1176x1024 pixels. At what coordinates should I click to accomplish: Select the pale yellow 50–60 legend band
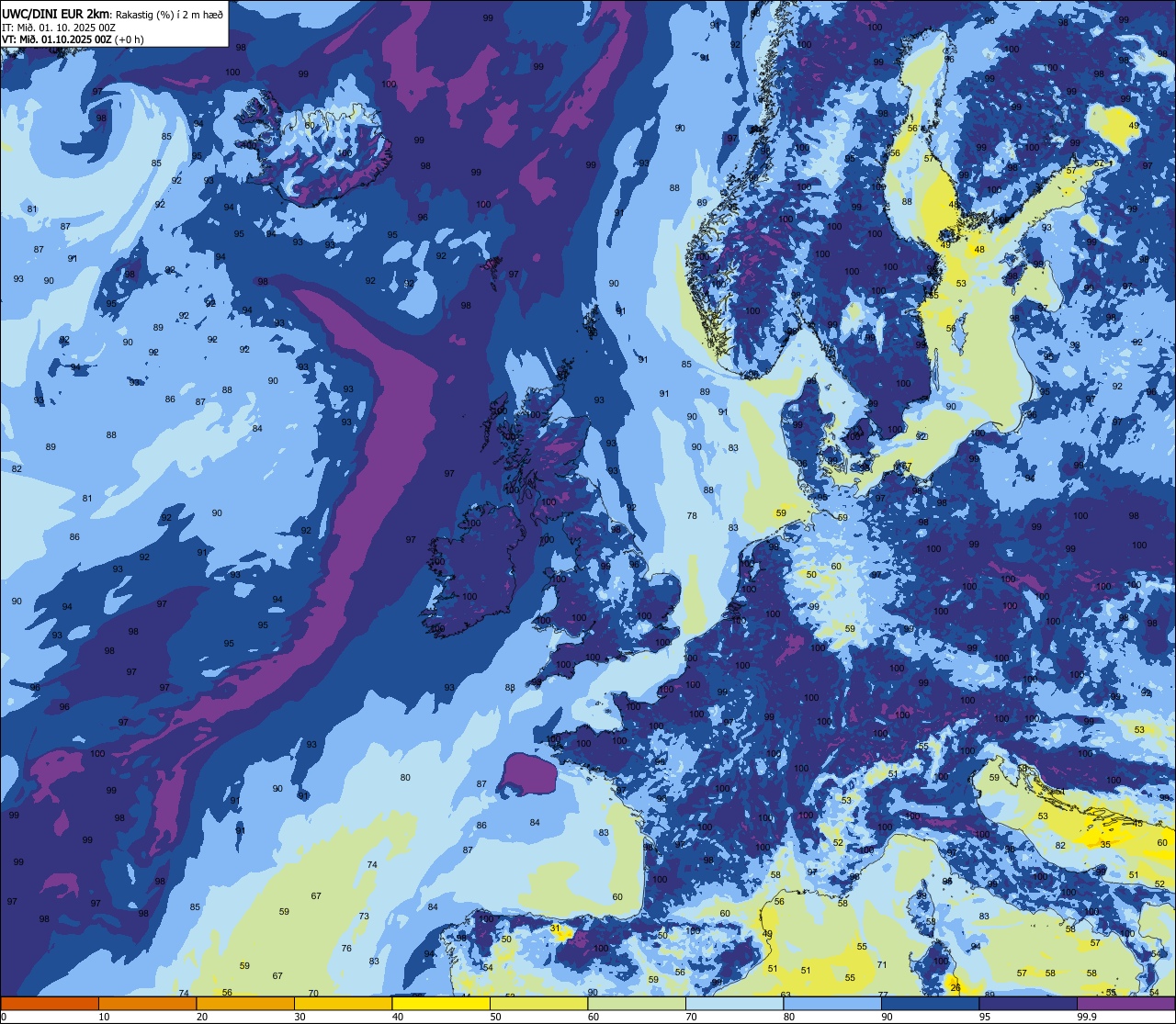coord(538,1003)
